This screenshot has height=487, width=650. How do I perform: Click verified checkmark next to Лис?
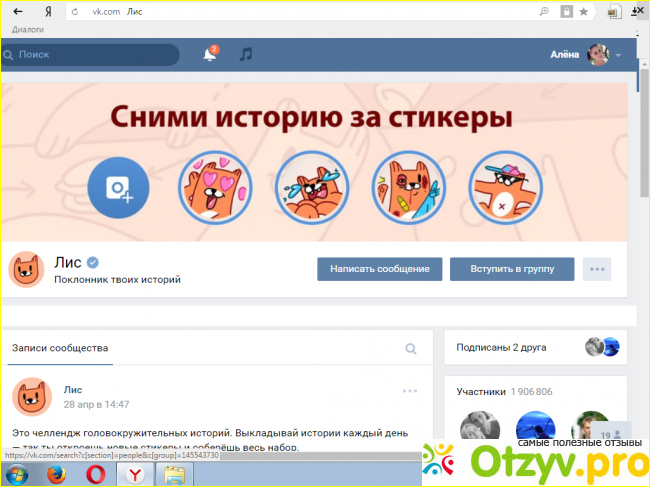tap(93, 262)
